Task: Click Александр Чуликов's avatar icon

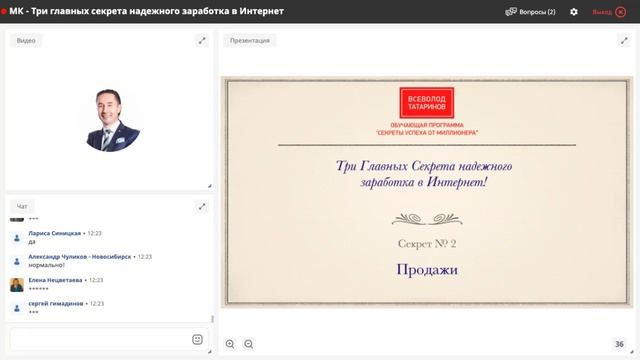Action: [17, 261]
